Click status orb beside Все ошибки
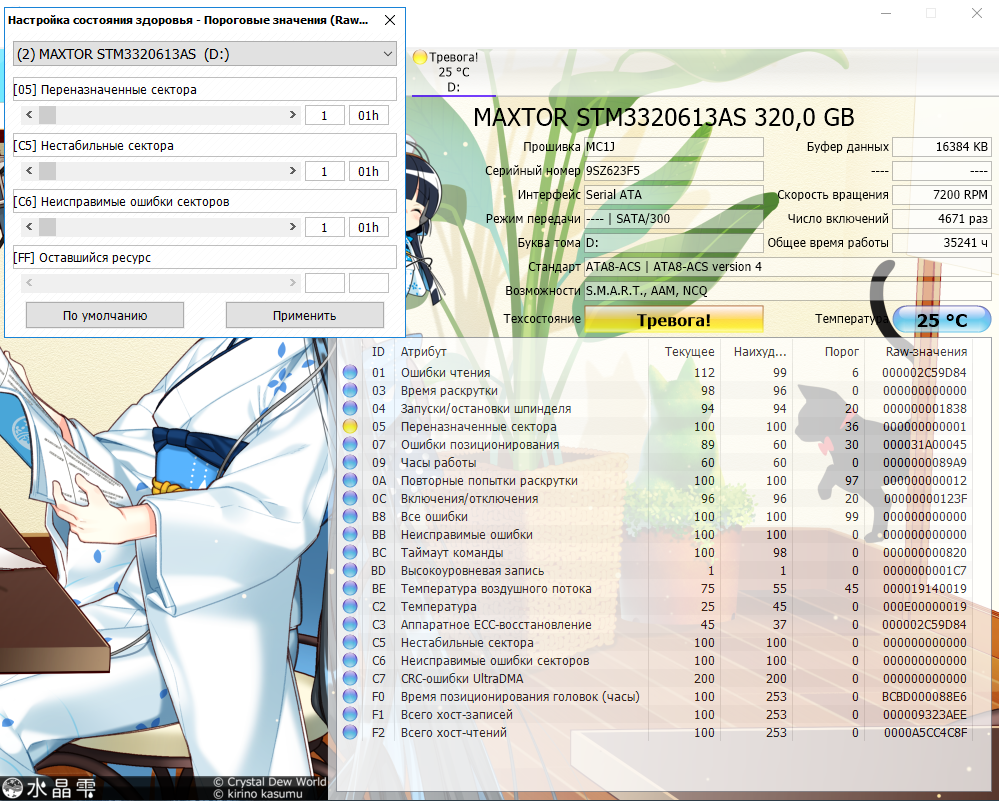Screen dimensions: 999x801 [350, 516]
